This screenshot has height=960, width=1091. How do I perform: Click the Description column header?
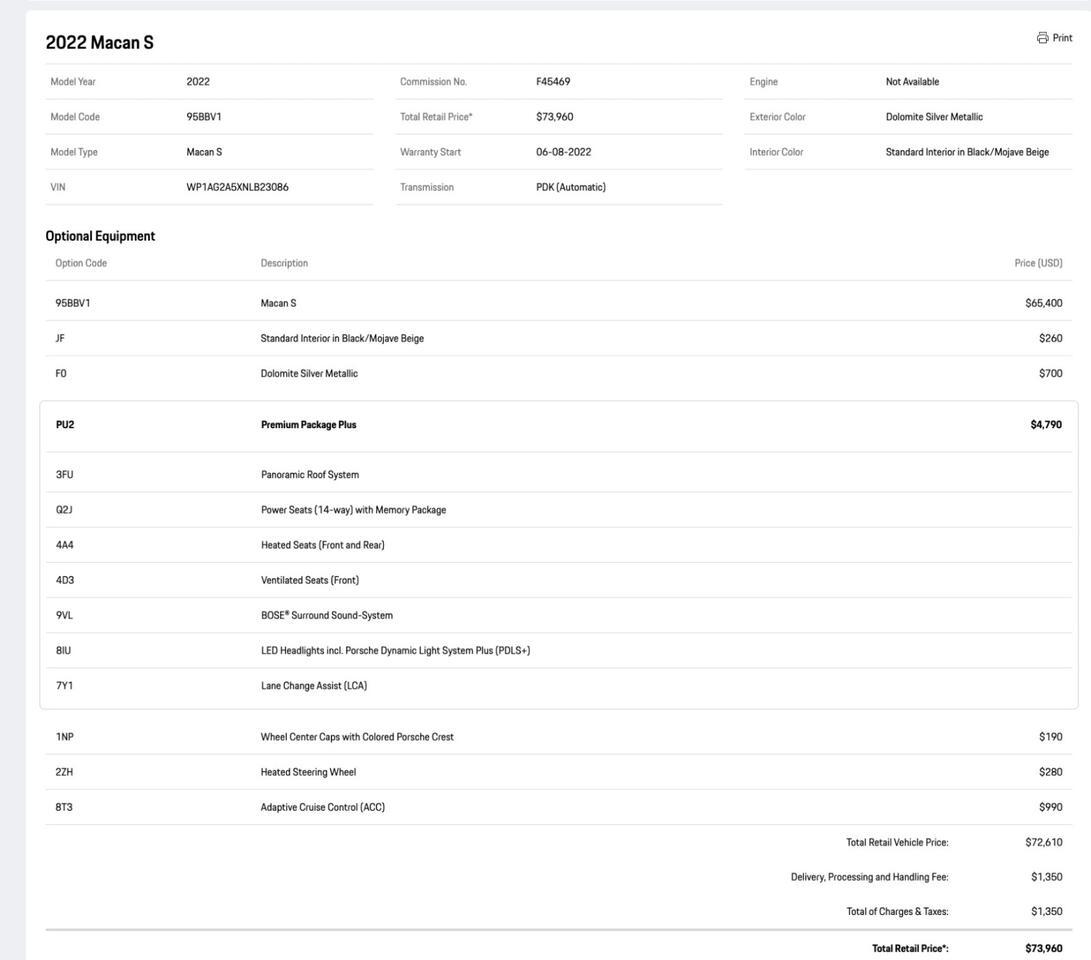coord(284,263)
